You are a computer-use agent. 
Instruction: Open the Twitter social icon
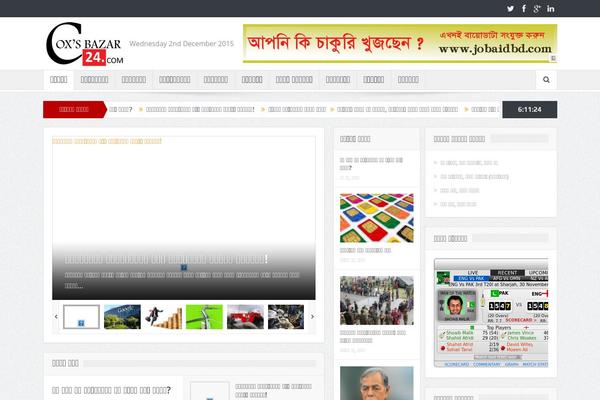510,8
